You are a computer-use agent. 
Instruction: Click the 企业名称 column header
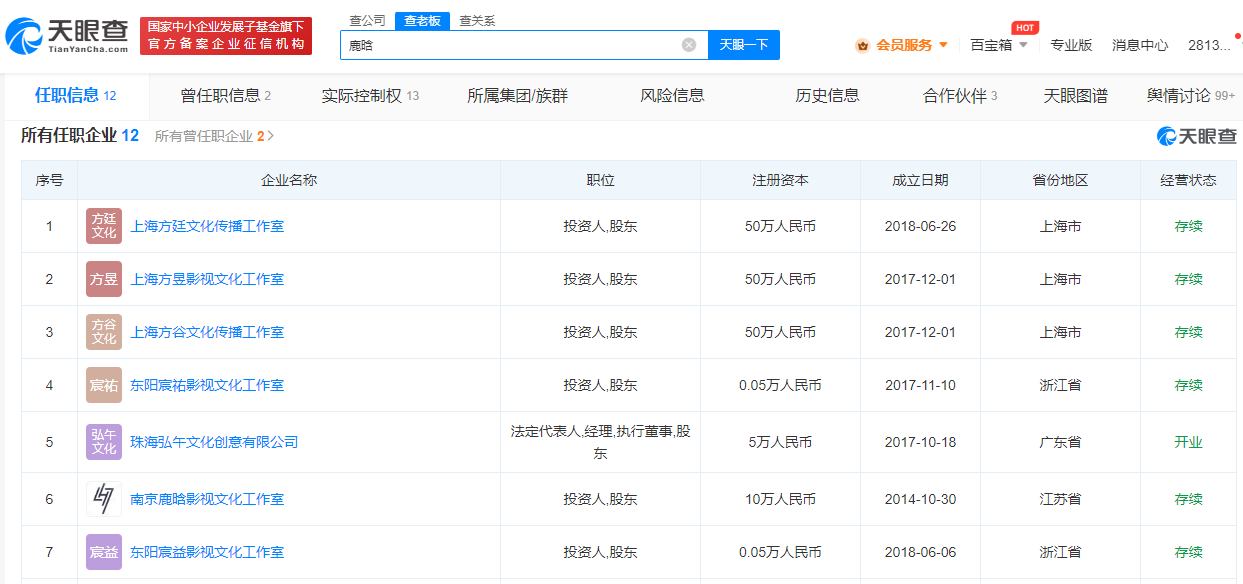[x=289, y=180]
